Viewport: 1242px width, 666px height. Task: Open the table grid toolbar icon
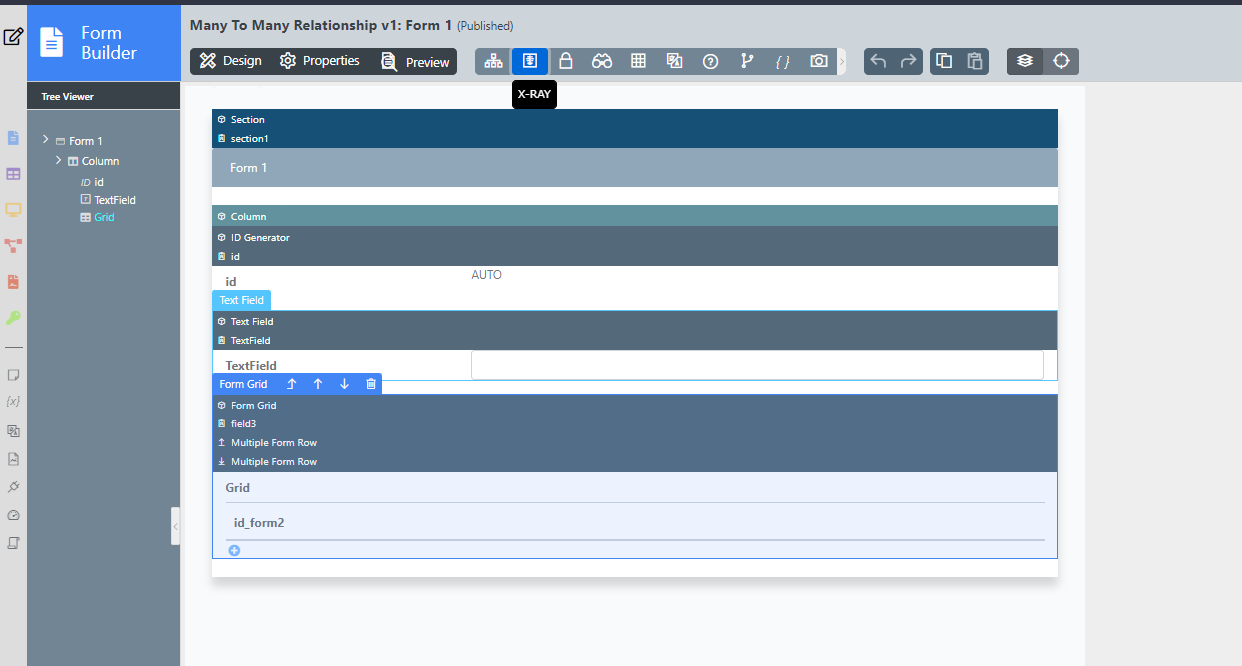point(638,61)
